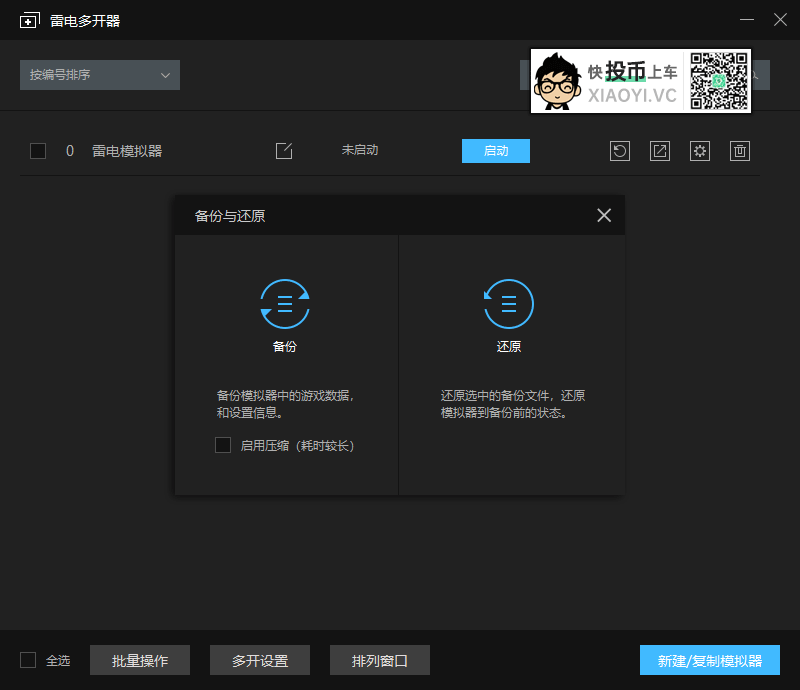Close the 备份与还原 dialog

pyautogui.click(x=604, y=215)
